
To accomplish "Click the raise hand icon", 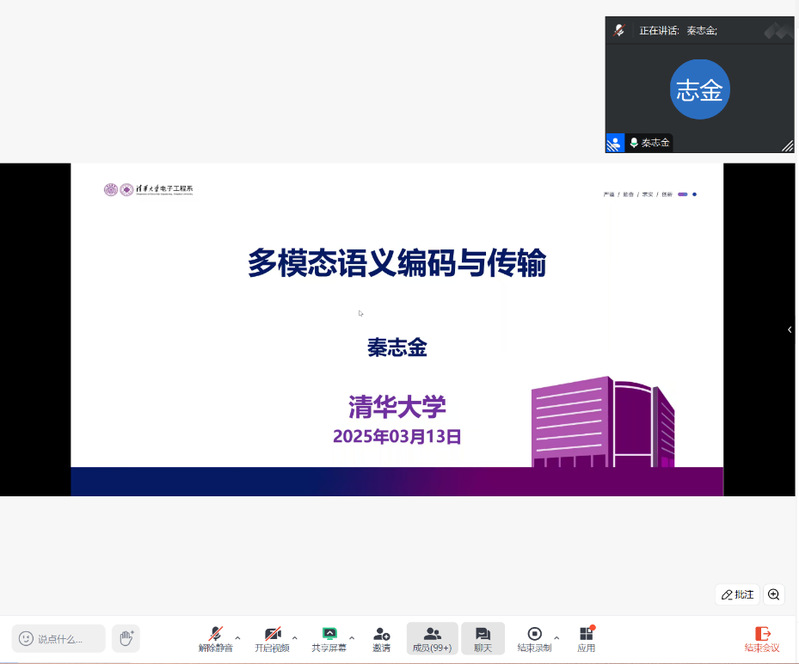I will pos(125,637).
